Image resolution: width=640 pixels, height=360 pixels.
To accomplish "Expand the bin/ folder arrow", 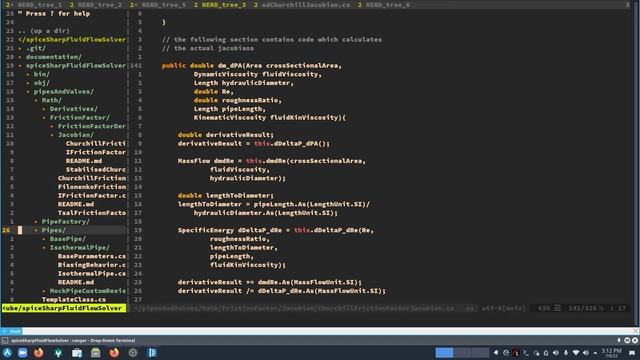I will click(x=28, y=74).
